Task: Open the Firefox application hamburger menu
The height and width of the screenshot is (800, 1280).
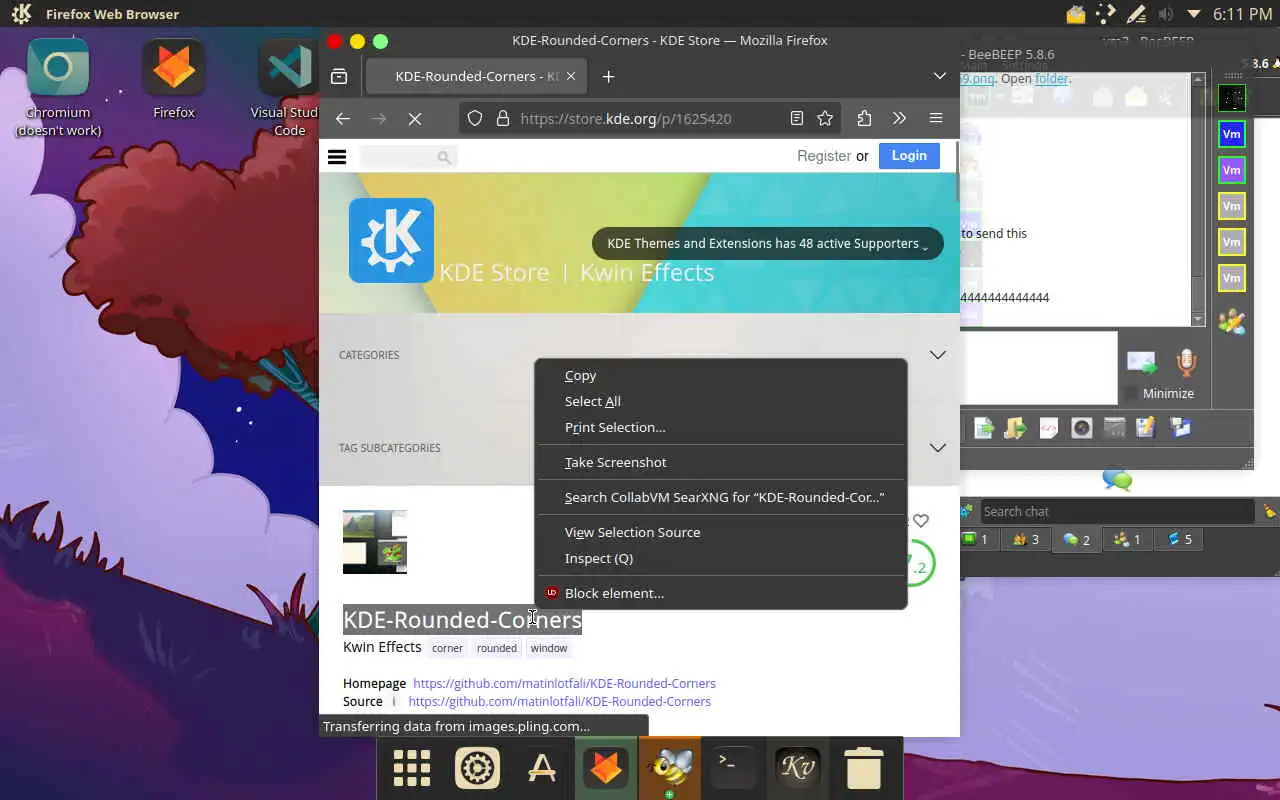Action: point(936,118)
